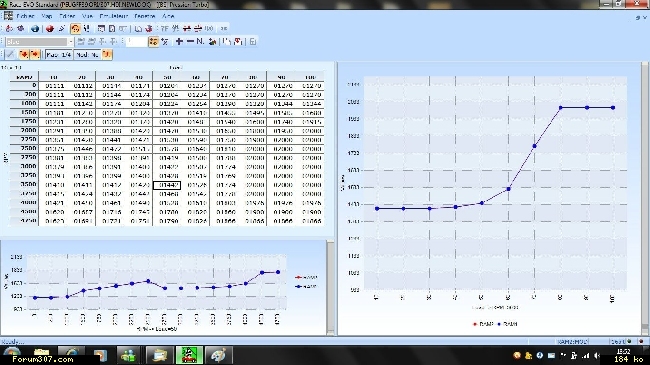
Task: Open the Messenger people icon on the taskbar
Action: tap(129, 355)
